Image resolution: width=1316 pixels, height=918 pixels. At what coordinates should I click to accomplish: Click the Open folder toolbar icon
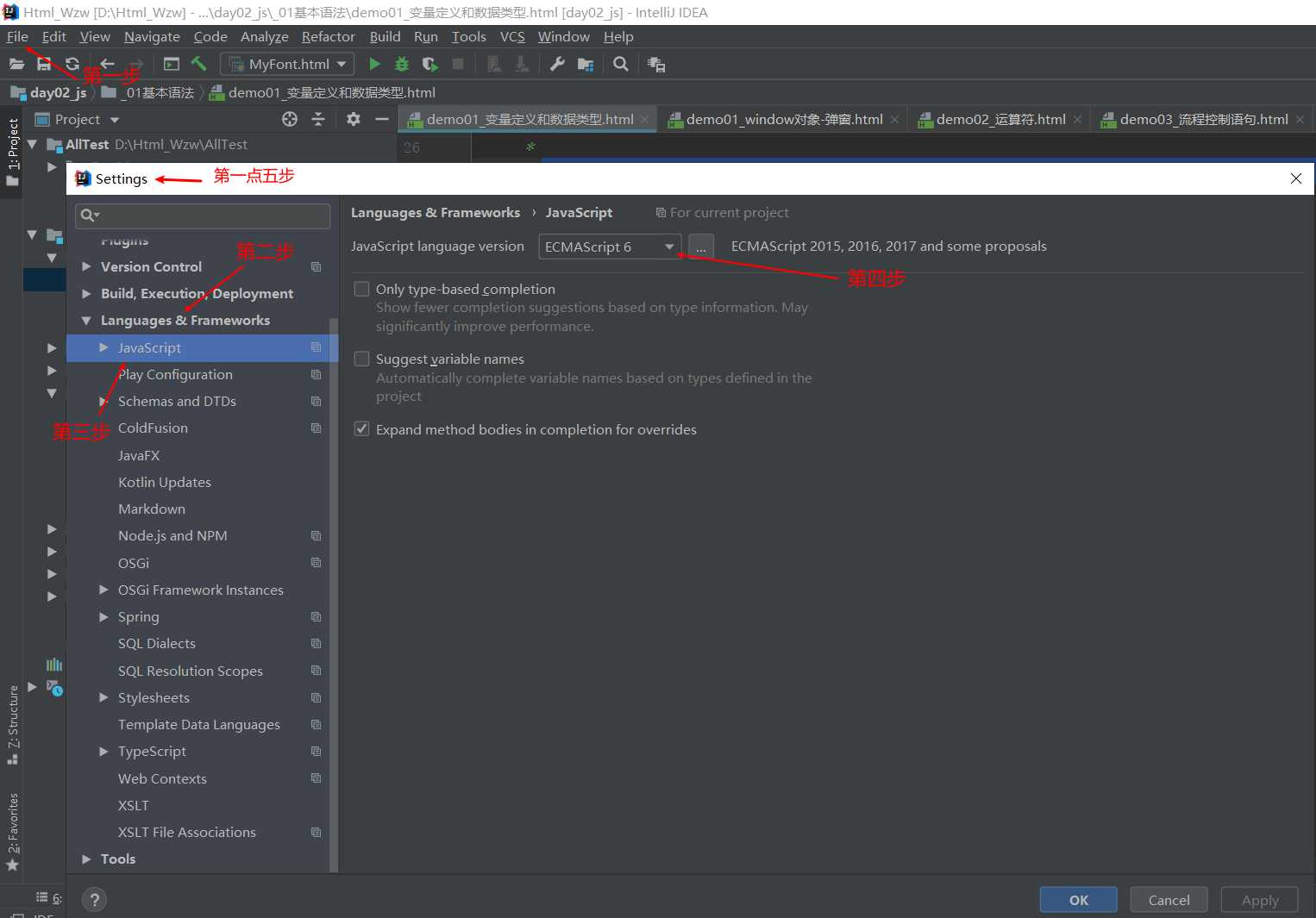pyautogui.click(x=16, y=64)
